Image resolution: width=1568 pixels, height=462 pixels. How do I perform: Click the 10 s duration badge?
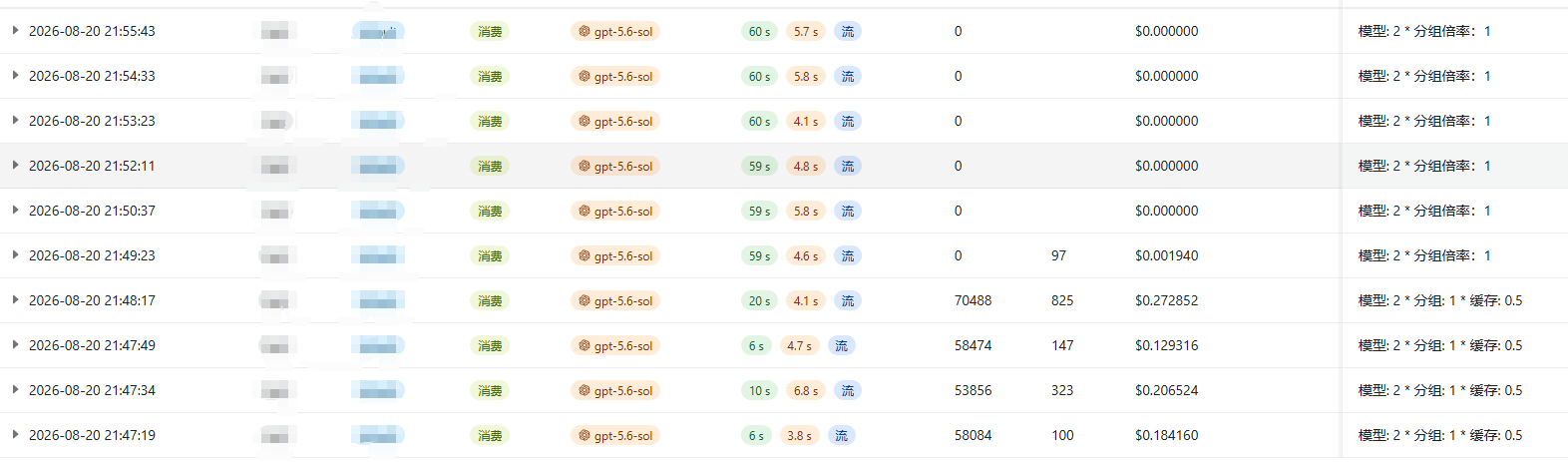pos(759,390)
